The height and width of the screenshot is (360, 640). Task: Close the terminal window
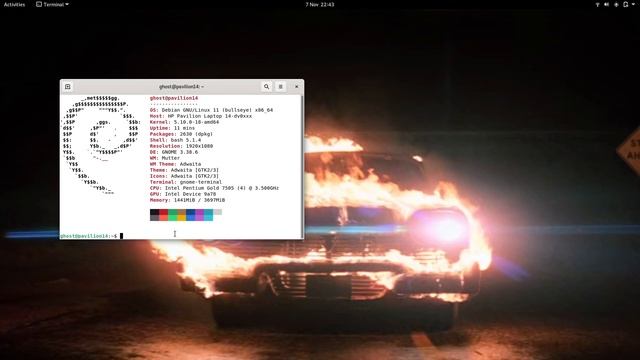(297, 87)
